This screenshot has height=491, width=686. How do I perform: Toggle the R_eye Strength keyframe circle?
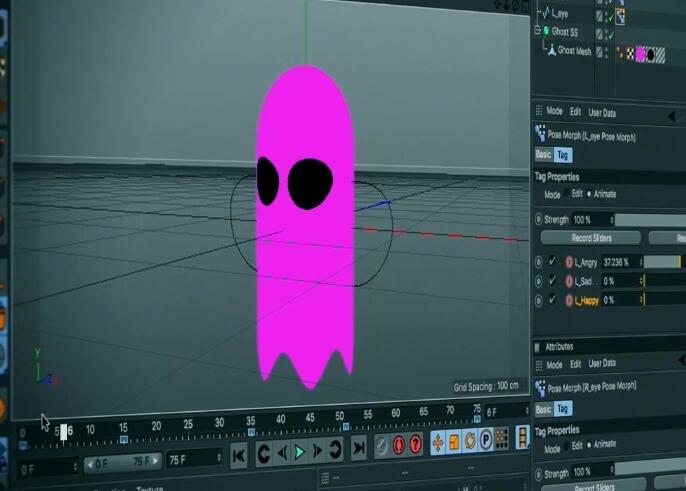point(539,474)
